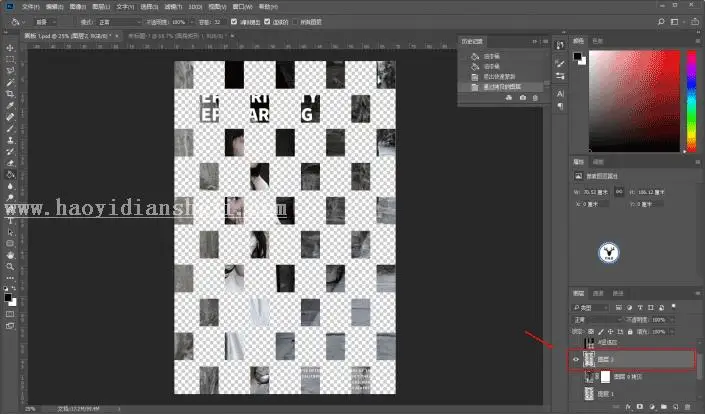Open the Paragraph panel icon
The width and height of the screenshot is (705, 414).
560,106
